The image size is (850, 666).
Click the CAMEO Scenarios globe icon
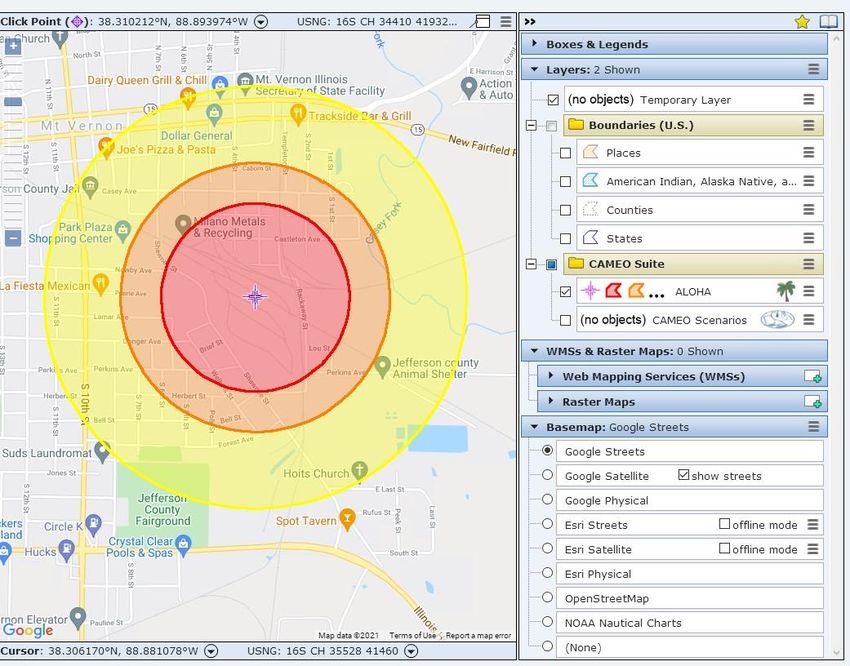pos(777,320)
